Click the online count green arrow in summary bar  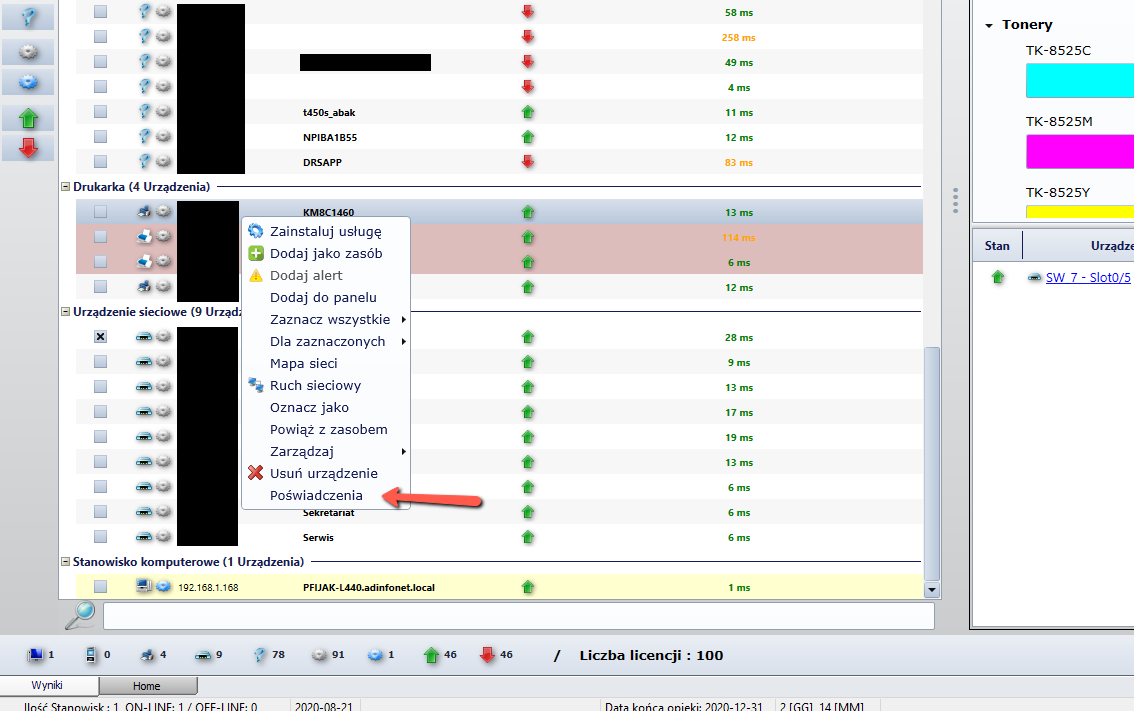click(x=431, y=655)
